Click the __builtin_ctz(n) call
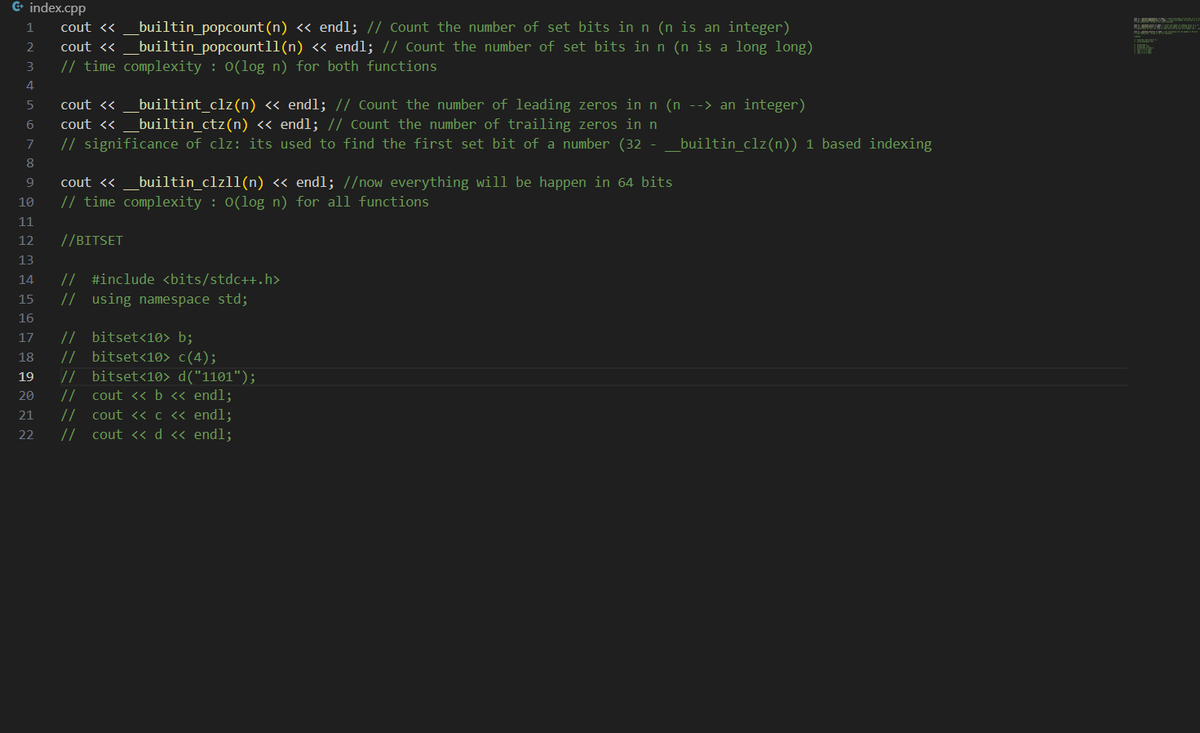The width and height of the screenshot is (1200, 733). (x=187, y=124)
